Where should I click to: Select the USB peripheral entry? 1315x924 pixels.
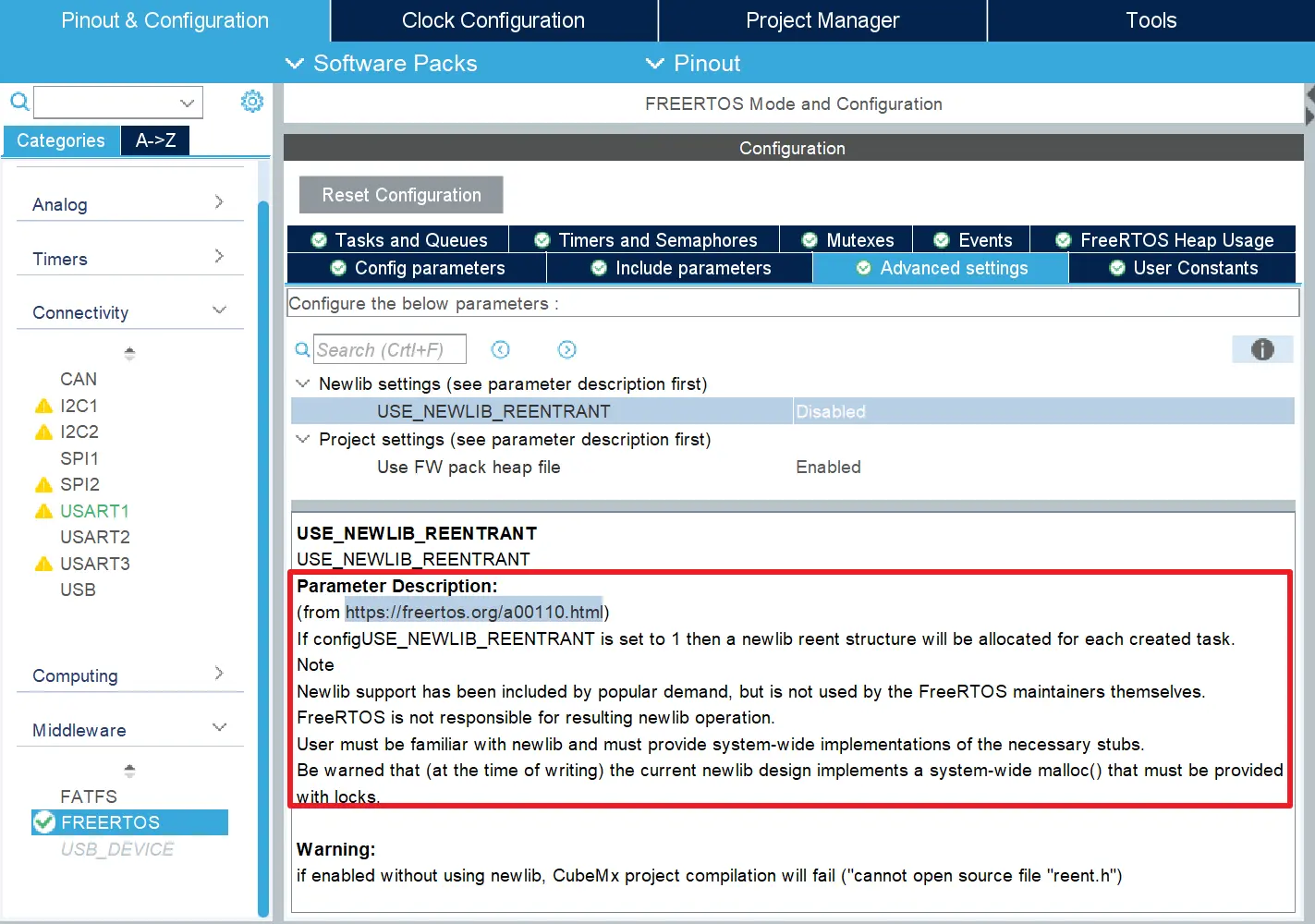coord(78,590)
